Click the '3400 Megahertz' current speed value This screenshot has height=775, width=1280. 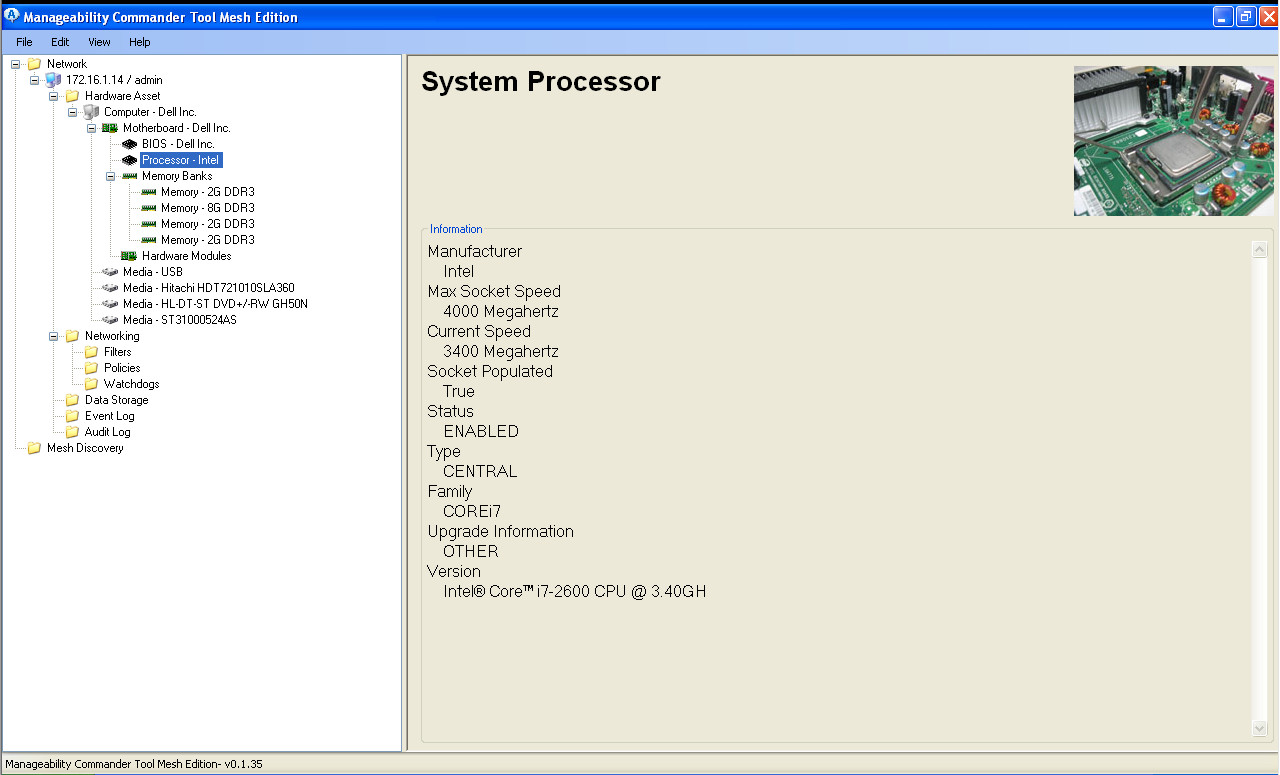click(501, 351)
